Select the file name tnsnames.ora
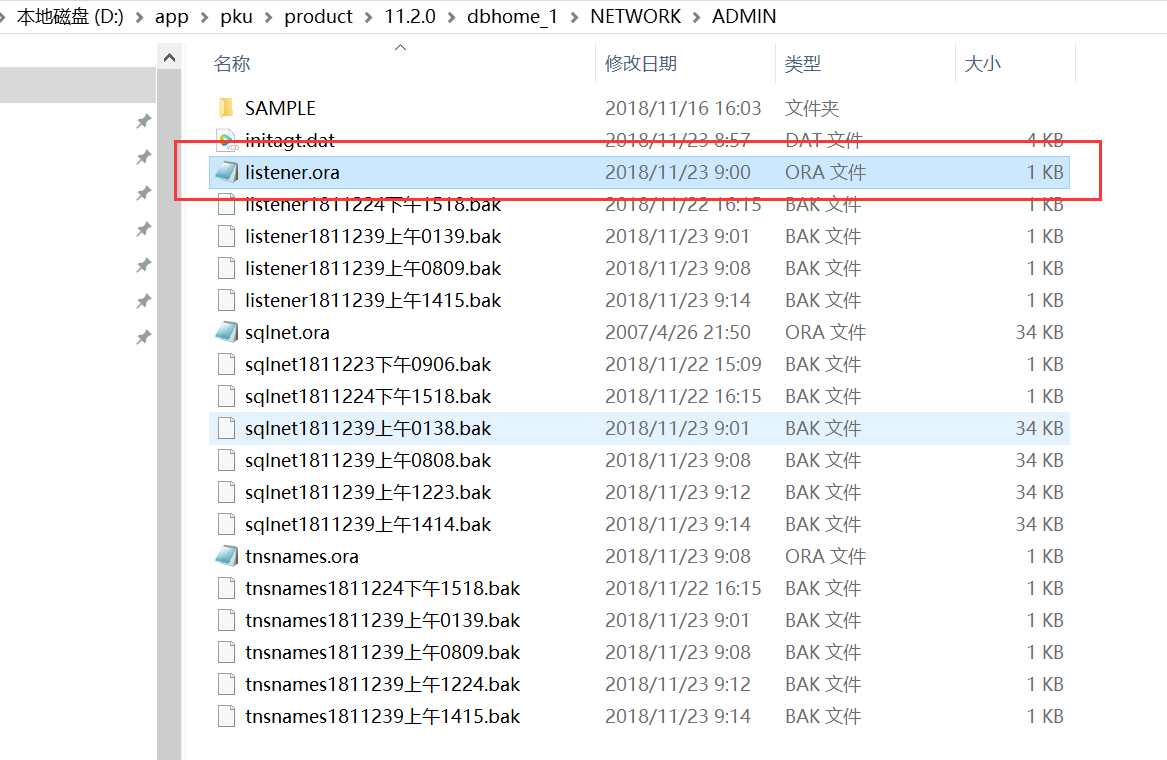The height and width of the screenshot is (760, 1167). click(301, 557)
